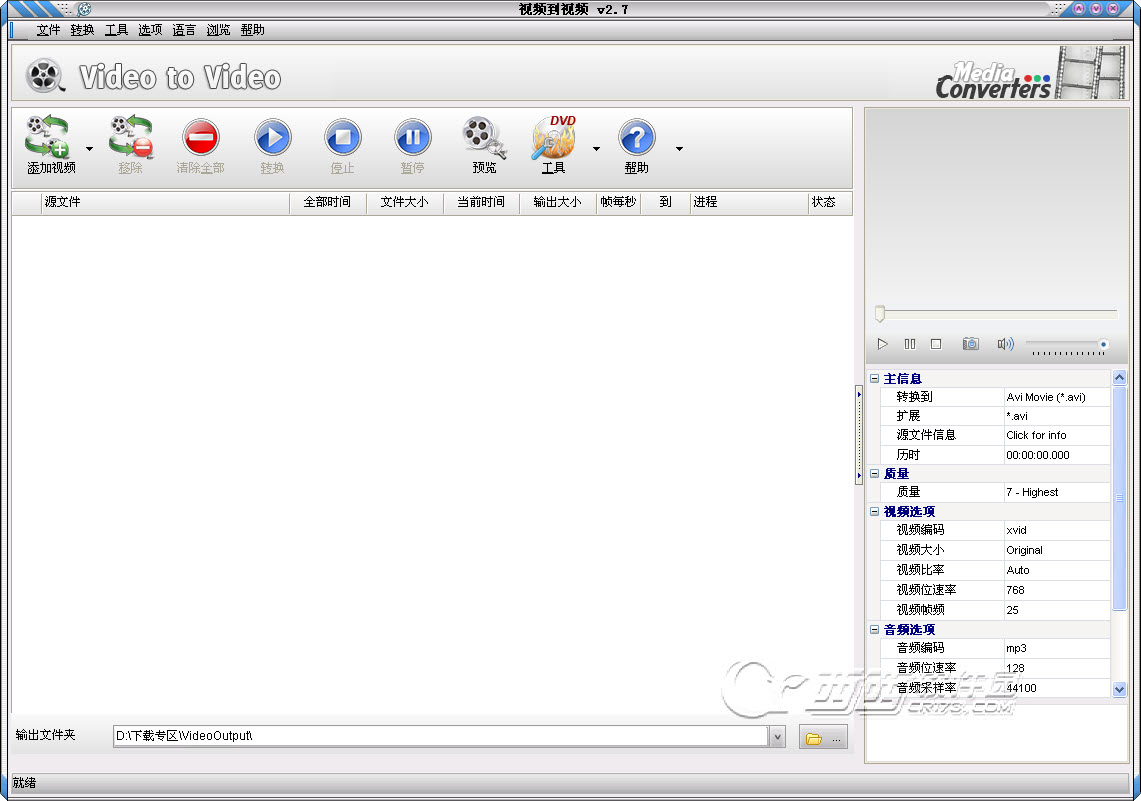Click the Add Video (添加视频) icon

[48, 138]
